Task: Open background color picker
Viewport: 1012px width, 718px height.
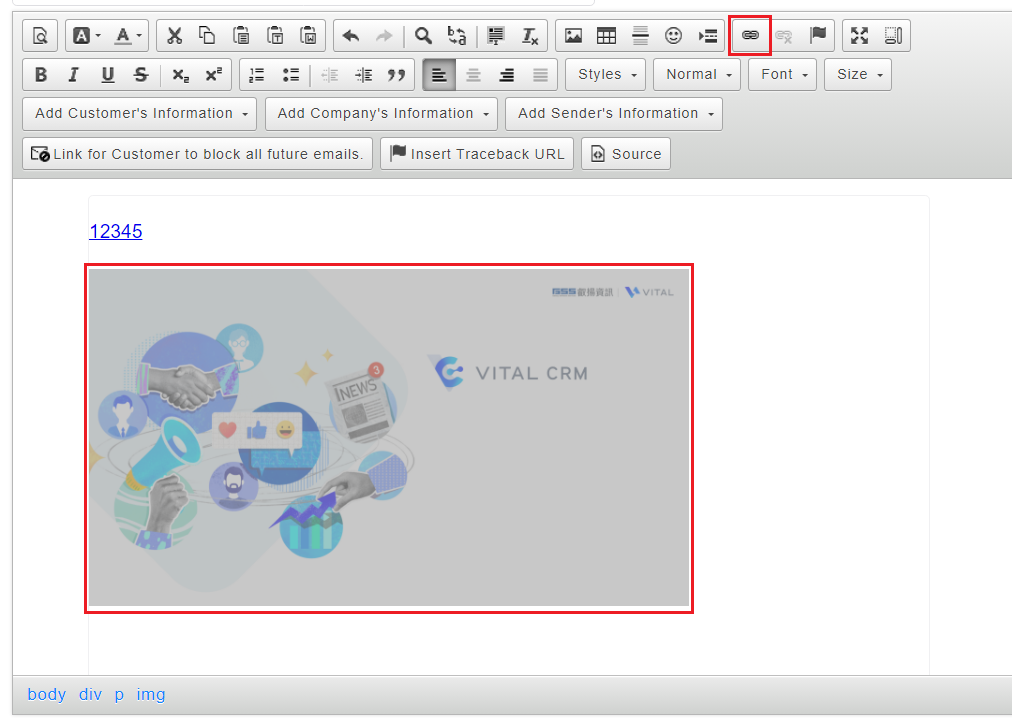Action: (86, 36)
